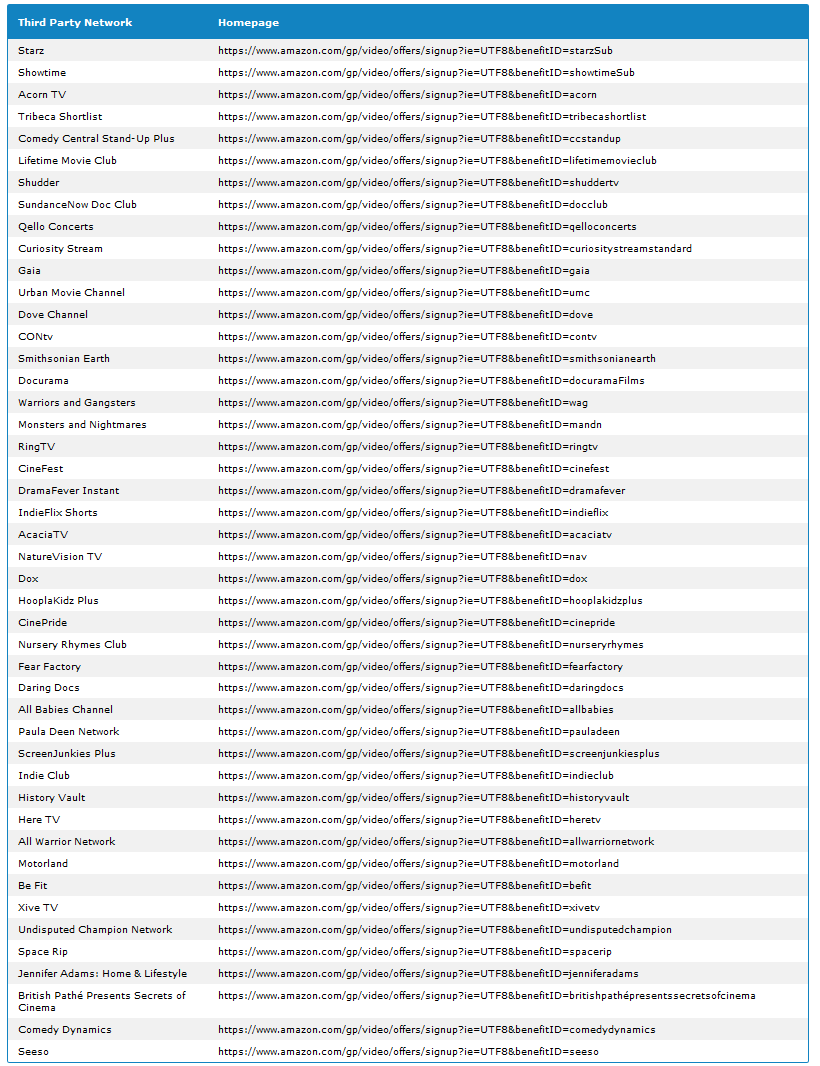820x1066 pixels.
Task: Click the curiositystreamstandard signup URL
Action: click(455, 248)
